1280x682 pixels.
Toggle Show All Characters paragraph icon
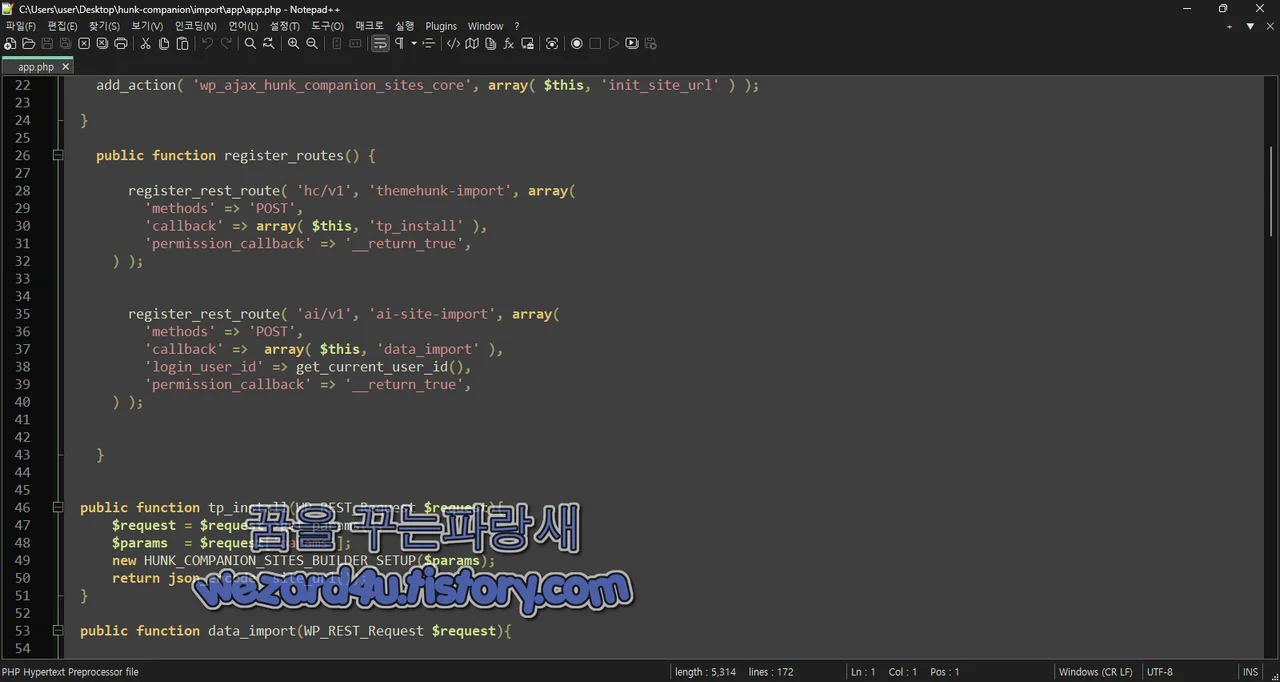398,43
